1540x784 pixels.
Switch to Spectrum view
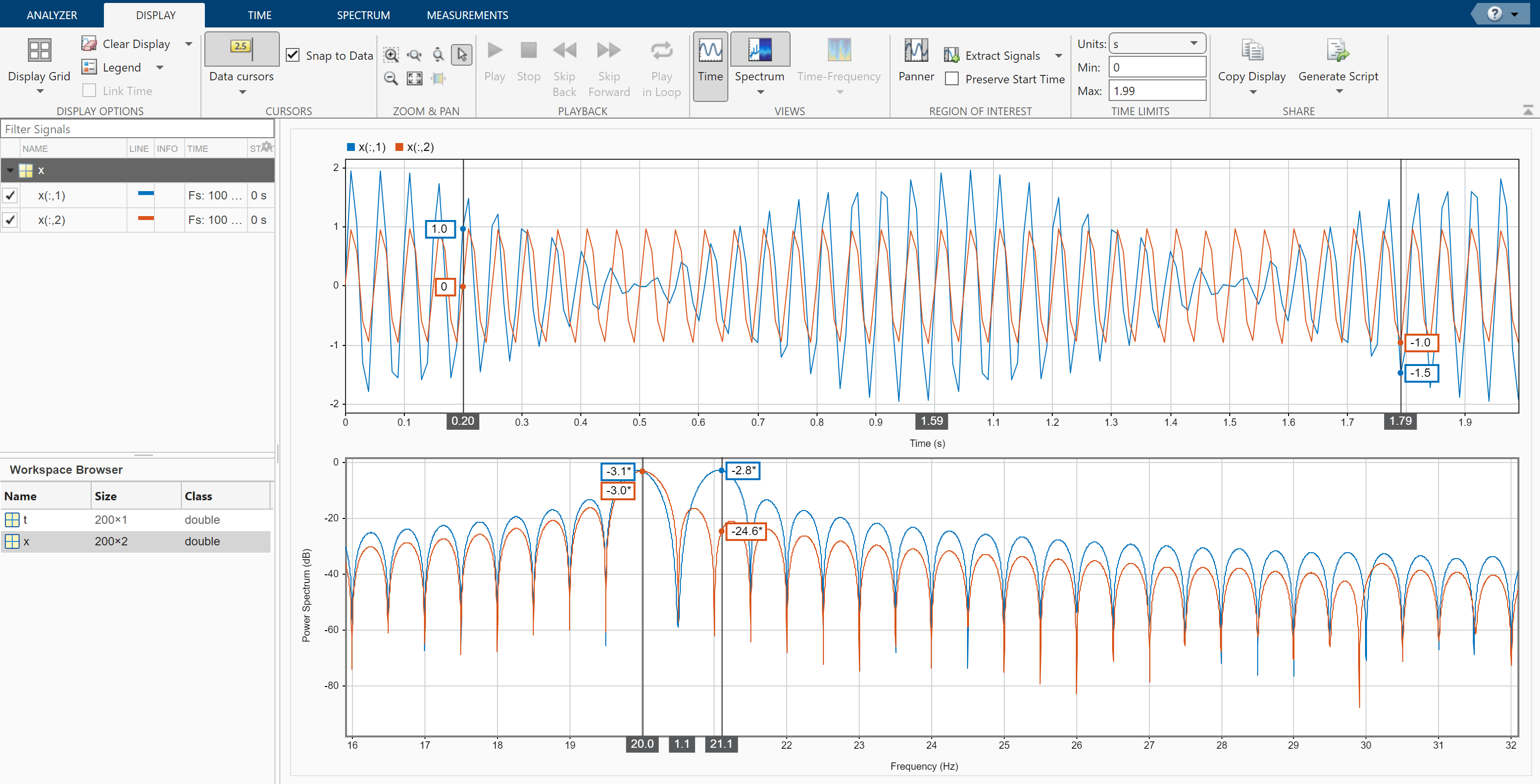coord(759,51)
